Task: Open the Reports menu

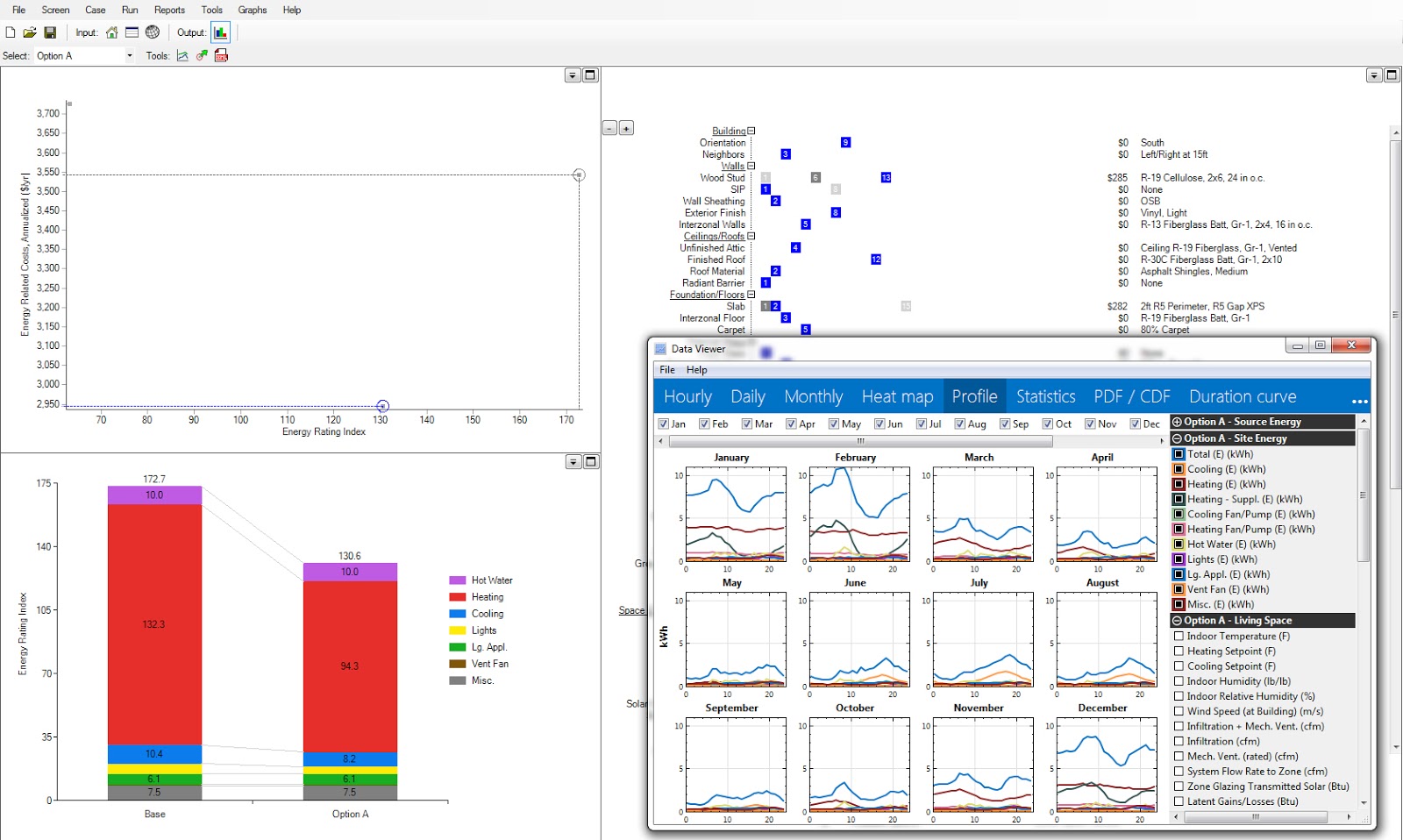Action: point(169,10)
